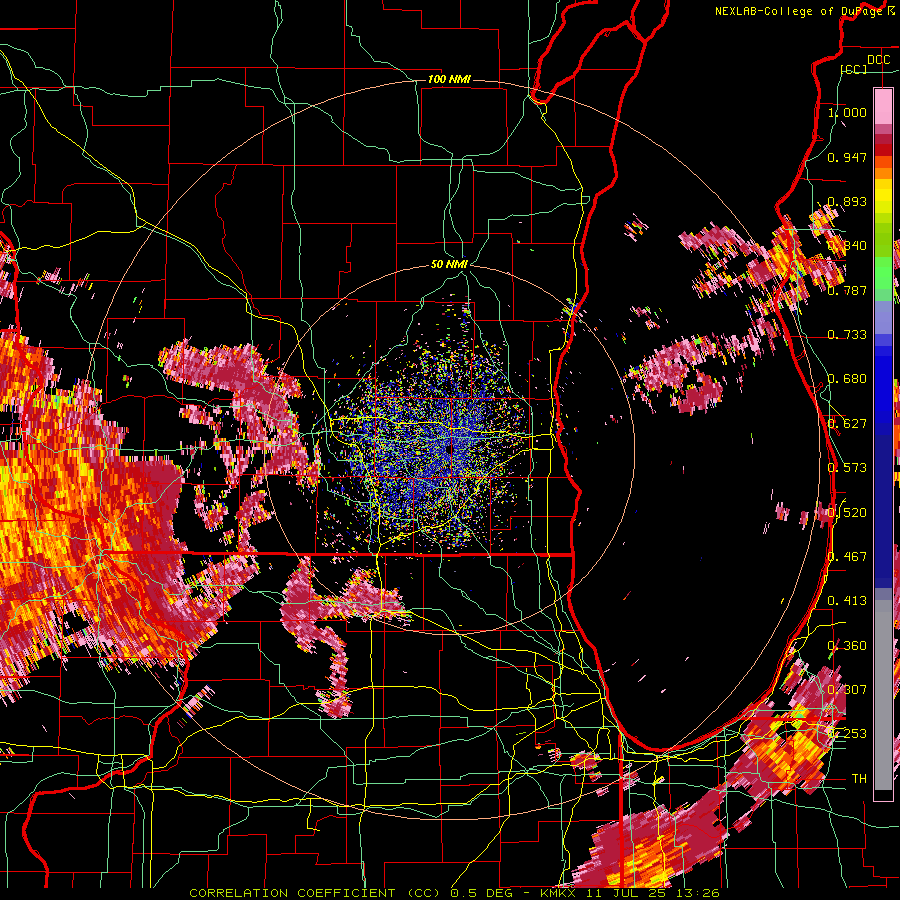
Task: Pick the light pink segment of color scale
Action: tap(883, 106)
